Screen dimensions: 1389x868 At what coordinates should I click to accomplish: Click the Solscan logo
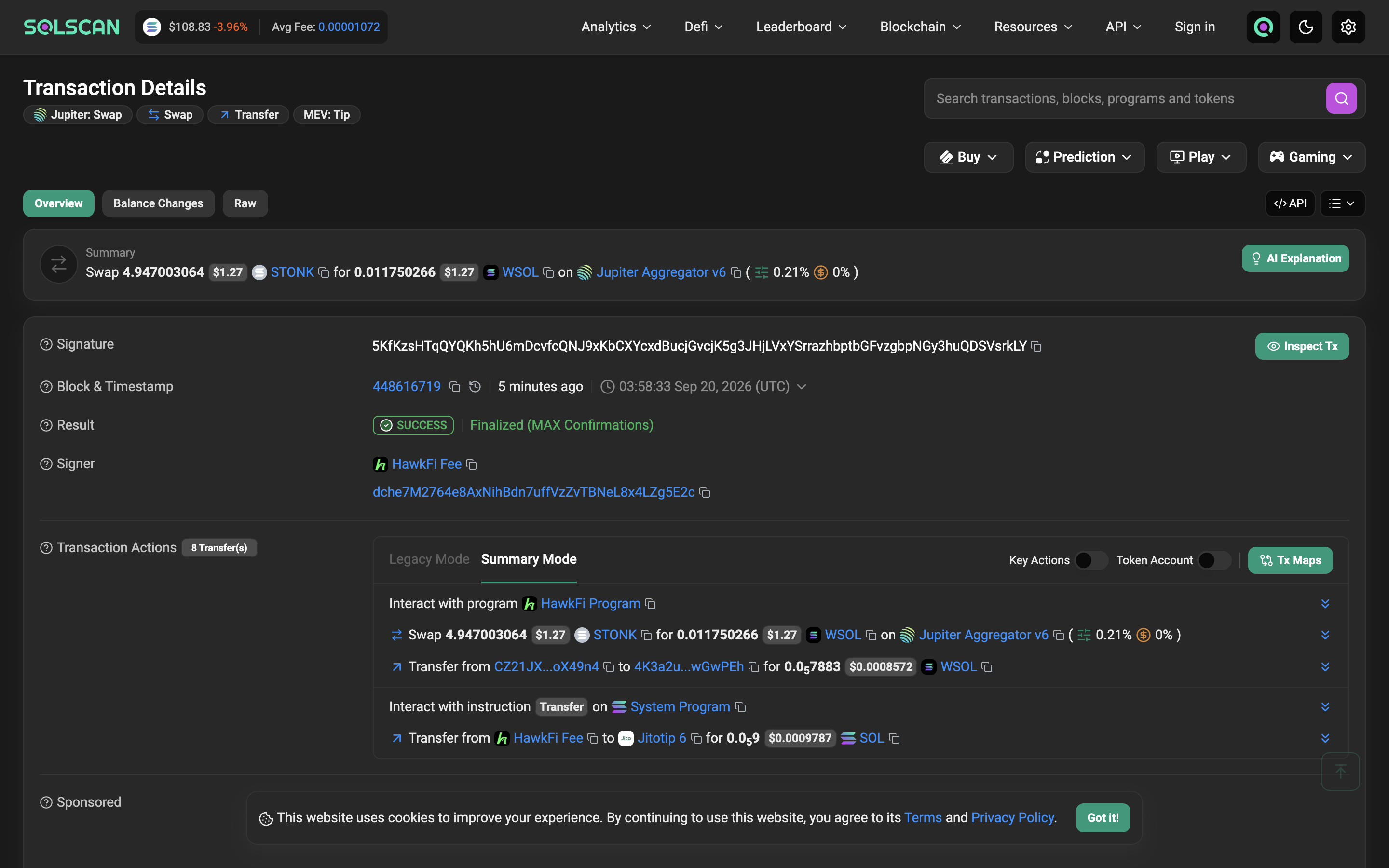coord(72,27)
